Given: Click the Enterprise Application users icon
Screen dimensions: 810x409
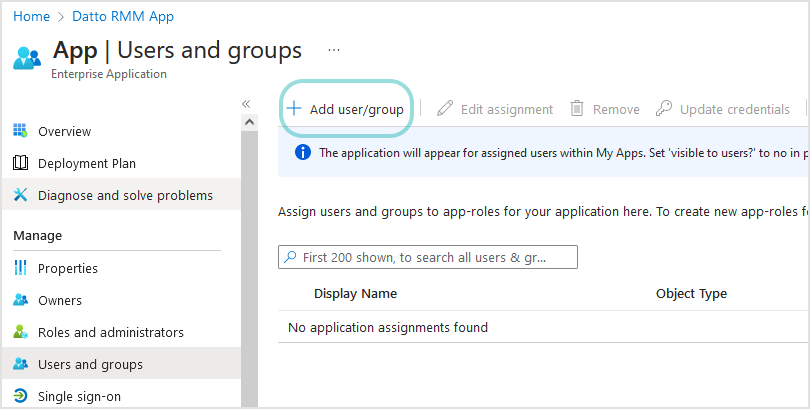Looking at the screenshot, I should (26, 58).
